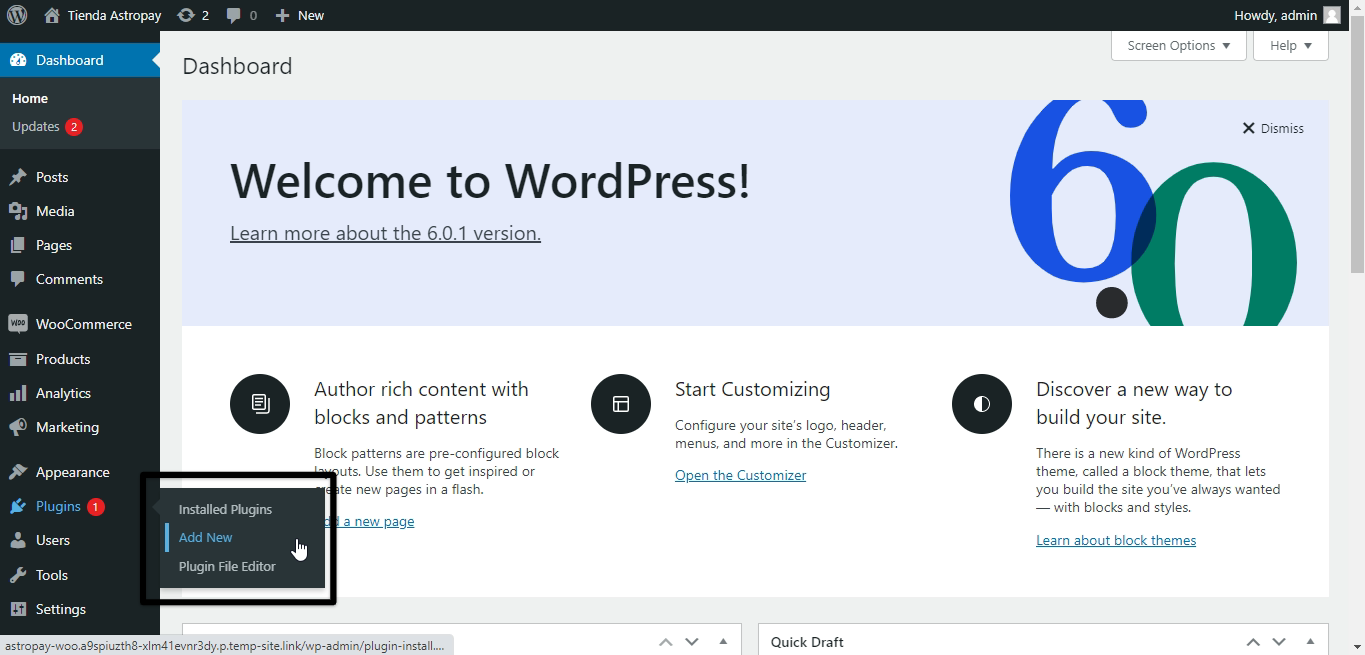Screen dimensions: 1365x655
Task: Open the WordPress logo menu
Action: coord(17,15)
